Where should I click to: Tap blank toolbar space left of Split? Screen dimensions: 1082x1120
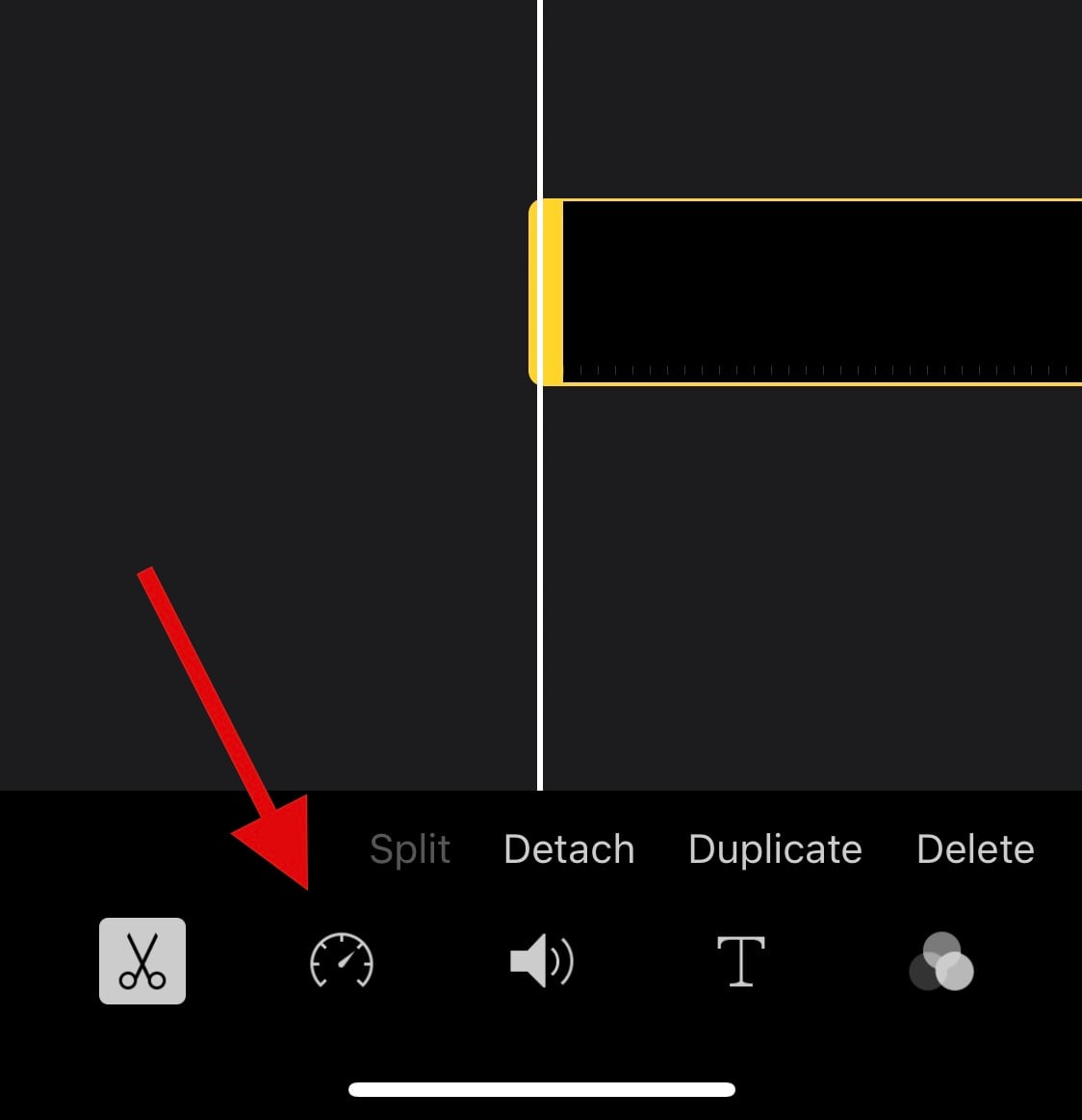click(x=178, y=849)
